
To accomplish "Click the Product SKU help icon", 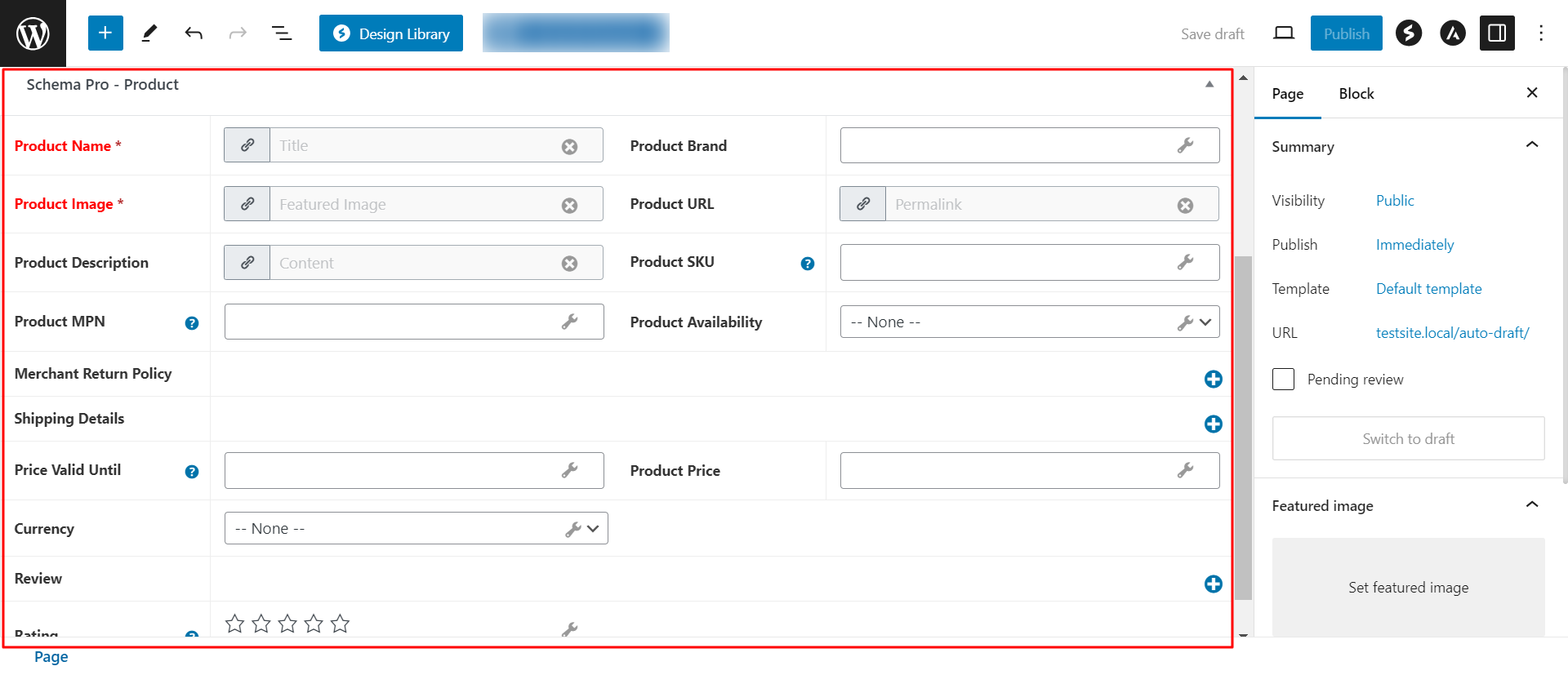I will click(807, 264).
